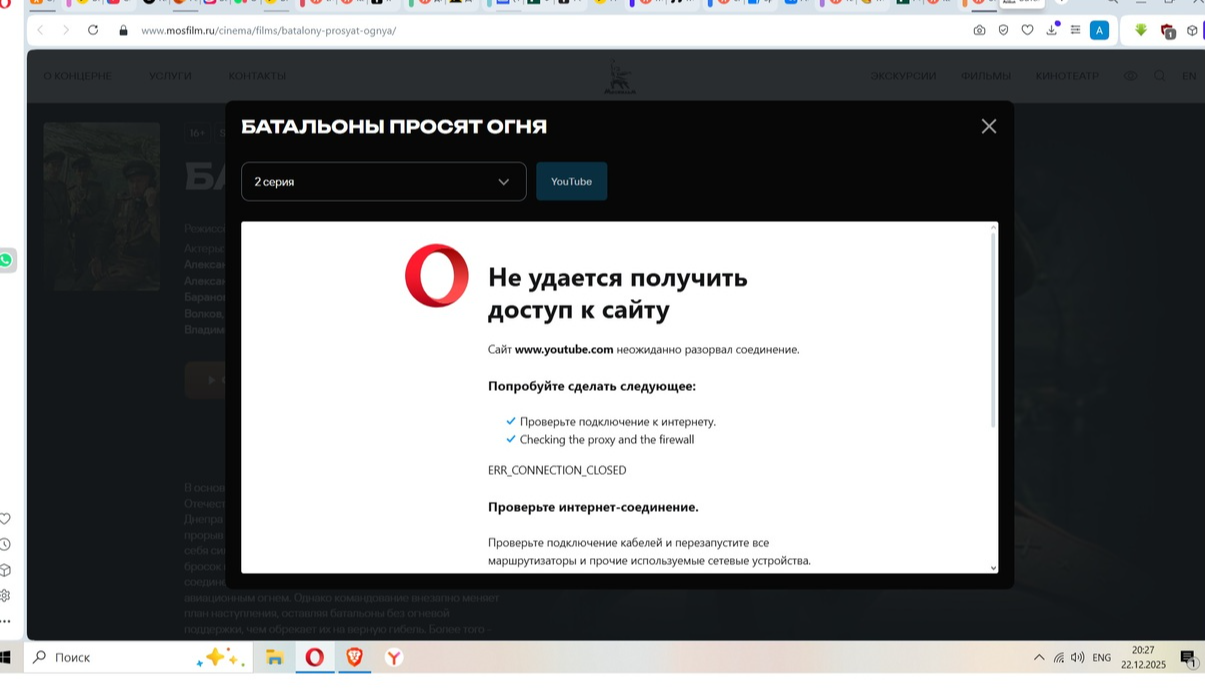Open history clock icon in sidebar
This screenshot has width=1205, height=691.
[x=5, y=544]
